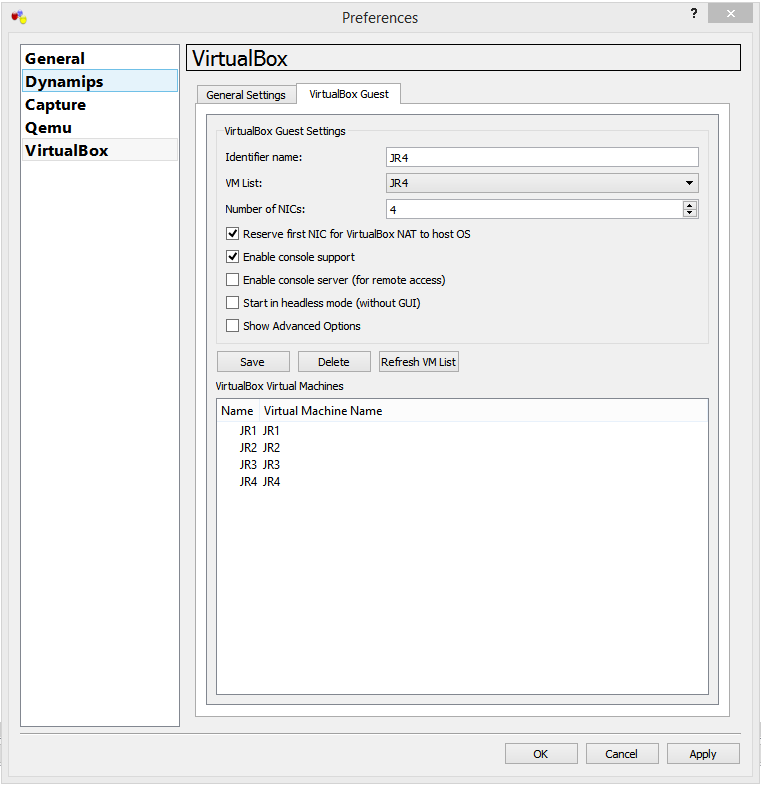Increase Number of NICs with up arrow

690,205
